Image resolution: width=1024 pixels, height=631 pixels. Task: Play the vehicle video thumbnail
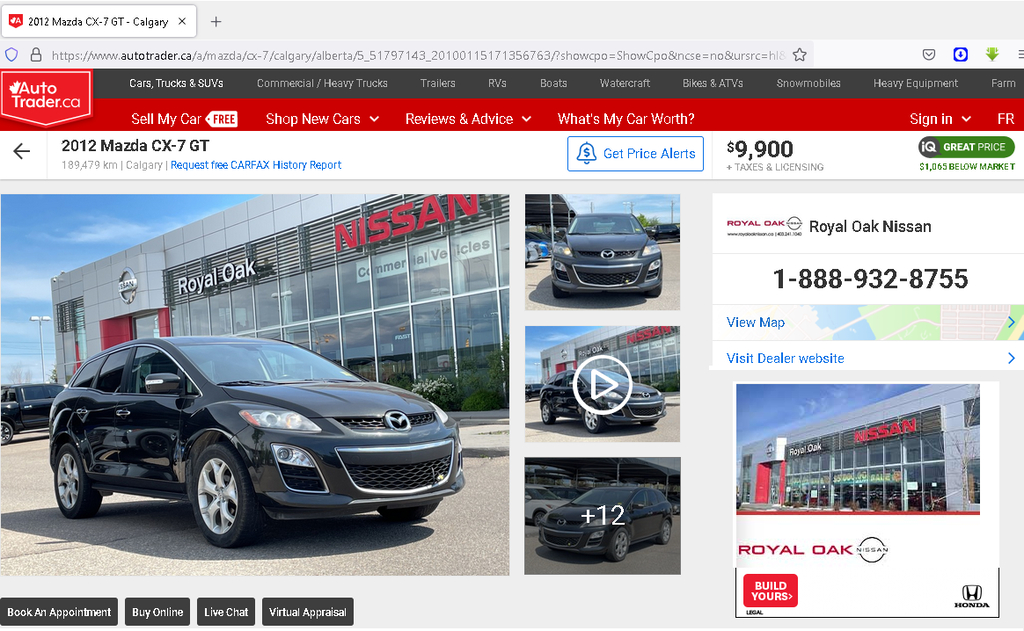(602, 385)
